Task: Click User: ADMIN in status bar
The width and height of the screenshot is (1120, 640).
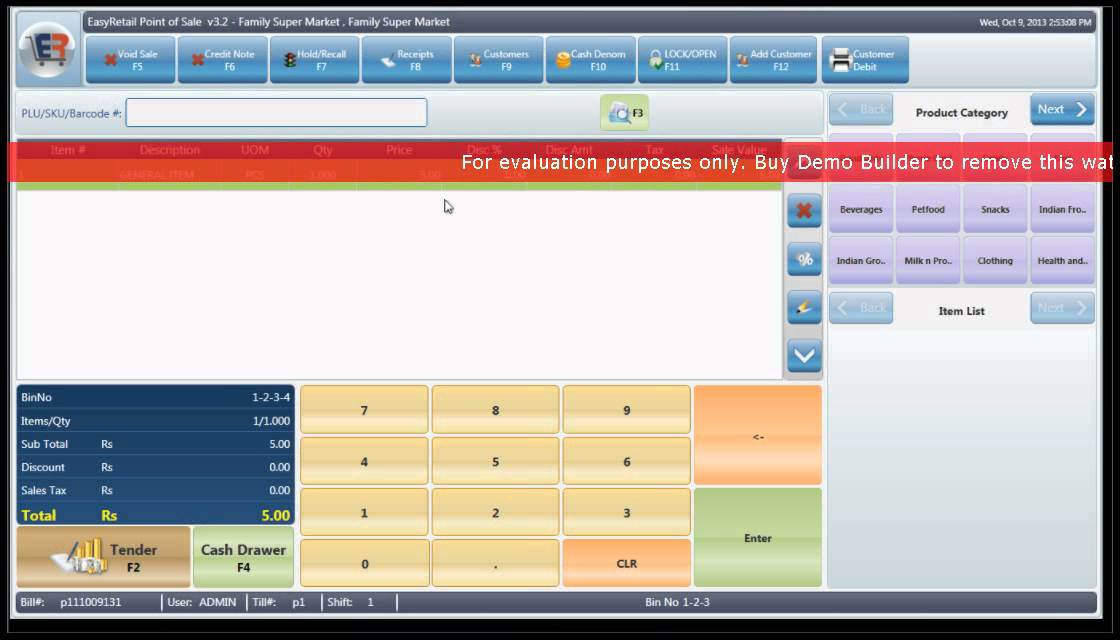Action: pos(201,602)
